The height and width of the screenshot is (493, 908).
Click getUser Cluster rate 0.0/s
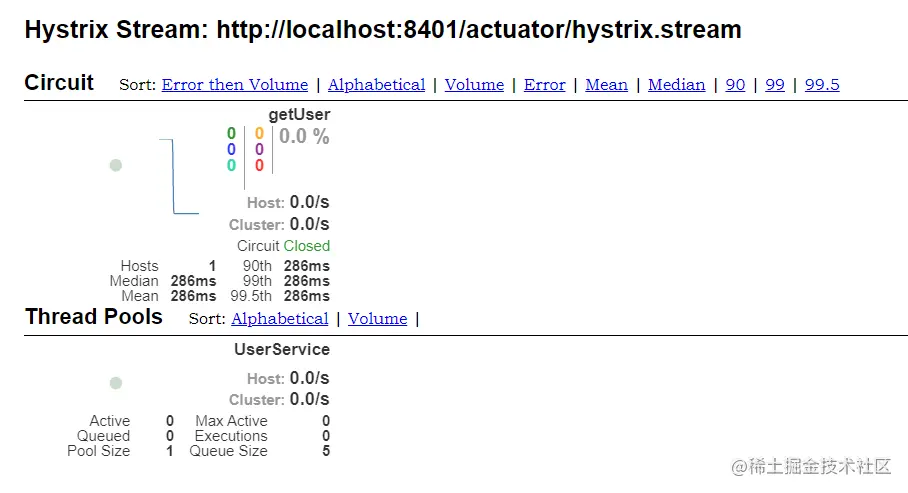click(x=309, y=224)
